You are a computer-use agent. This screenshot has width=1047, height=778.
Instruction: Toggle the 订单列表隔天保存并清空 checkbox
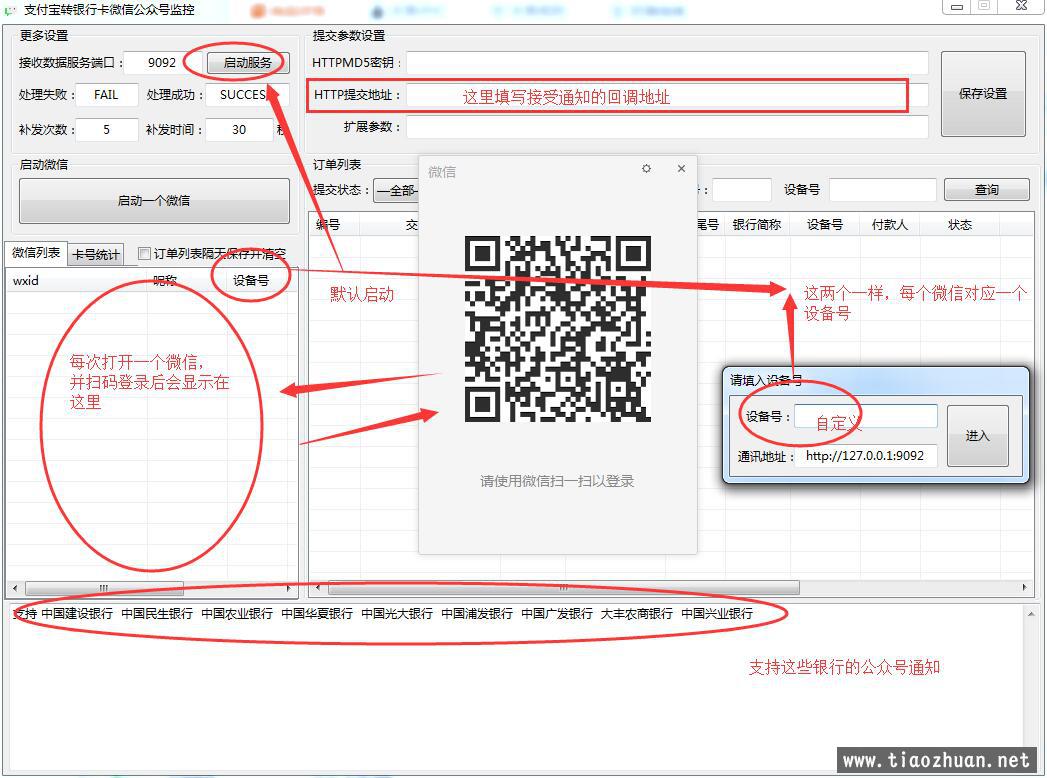click(144, 253)
